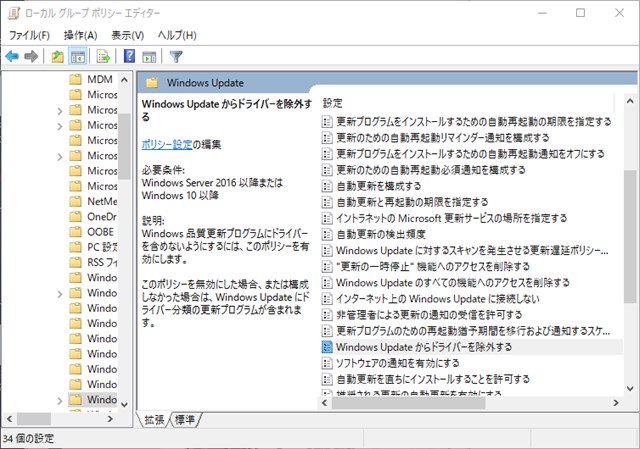Open the ヘルプ(H) menu
This screenshot has width=640, height=449.
click(x=177, y=36)
